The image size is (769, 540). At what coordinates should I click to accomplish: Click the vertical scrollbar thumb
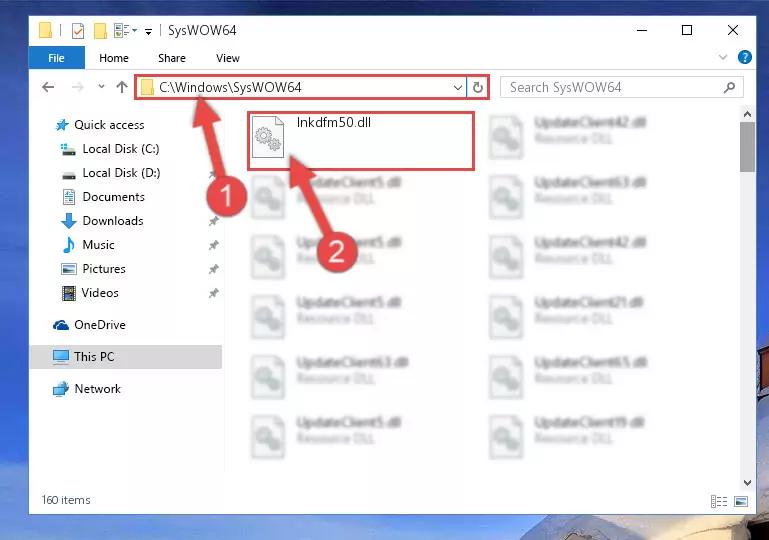747,147
